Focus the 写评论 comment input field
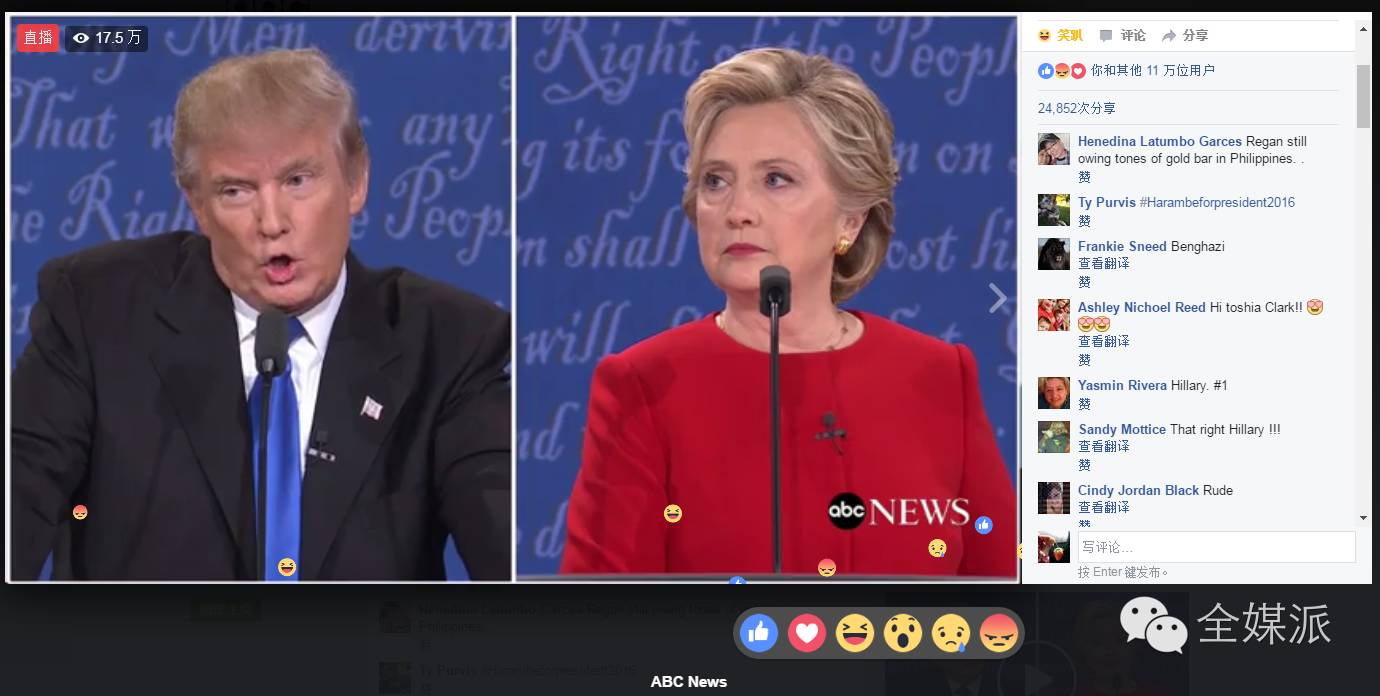The height and width of the screenshot is (696, 1380). pyautogui.click(x=1216, y=547)
